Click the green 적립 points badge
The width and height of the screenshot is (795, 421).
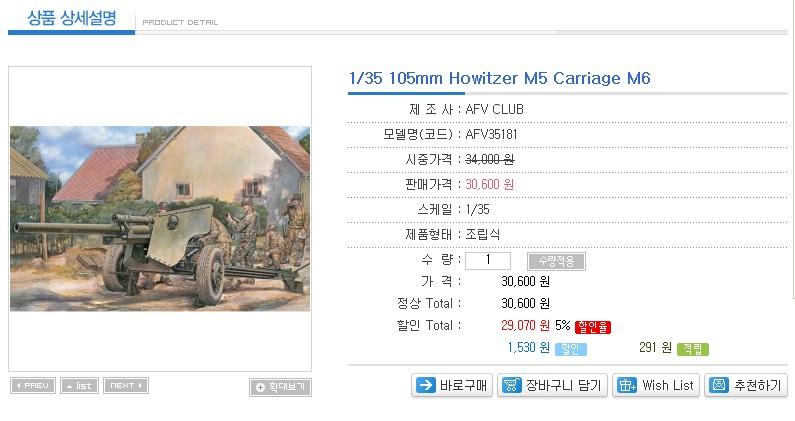(x=693, y=349)
